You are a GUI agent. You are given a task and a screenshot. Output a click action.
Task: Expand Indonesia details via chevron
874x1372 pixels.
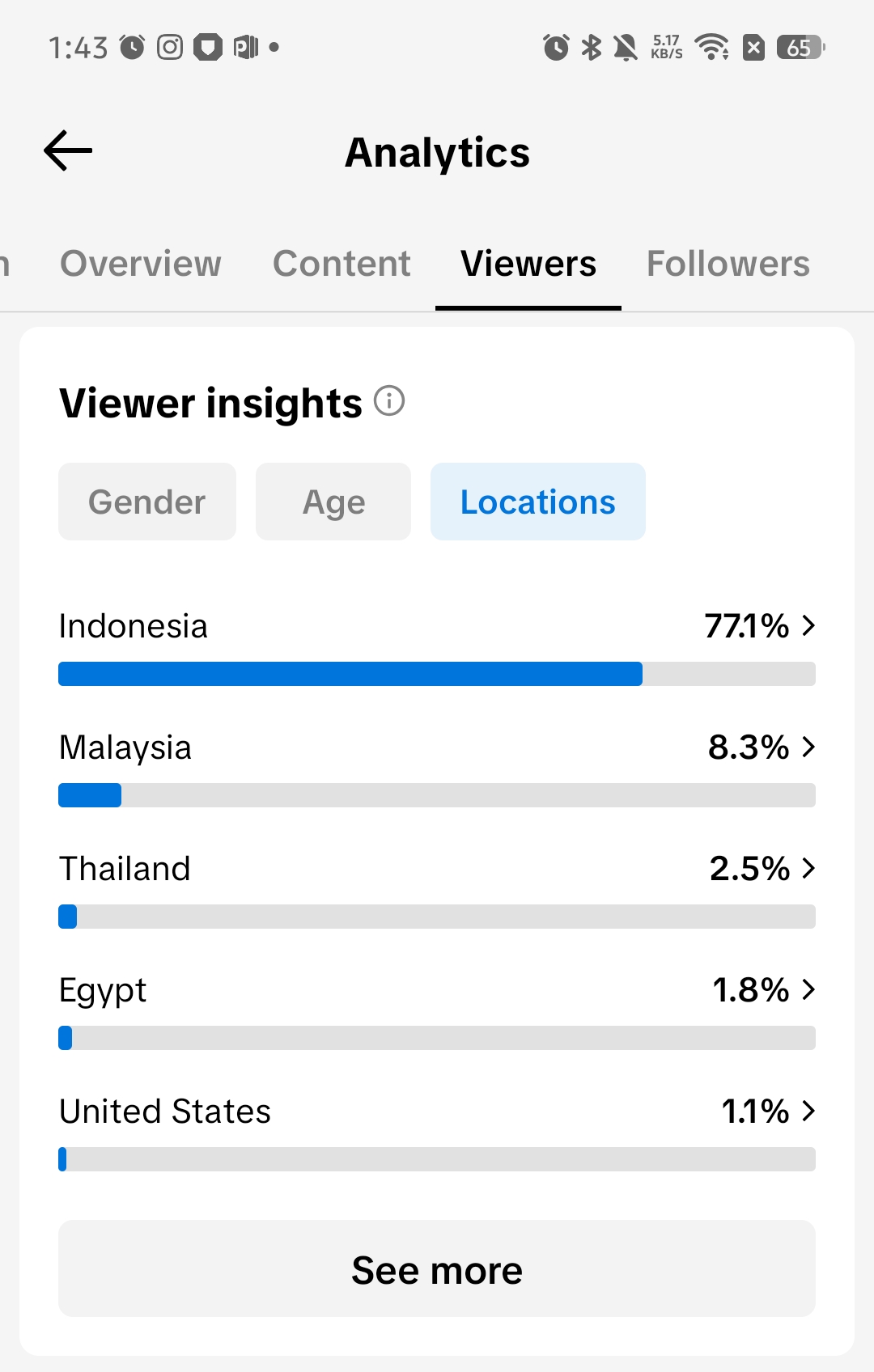(808, 625)
